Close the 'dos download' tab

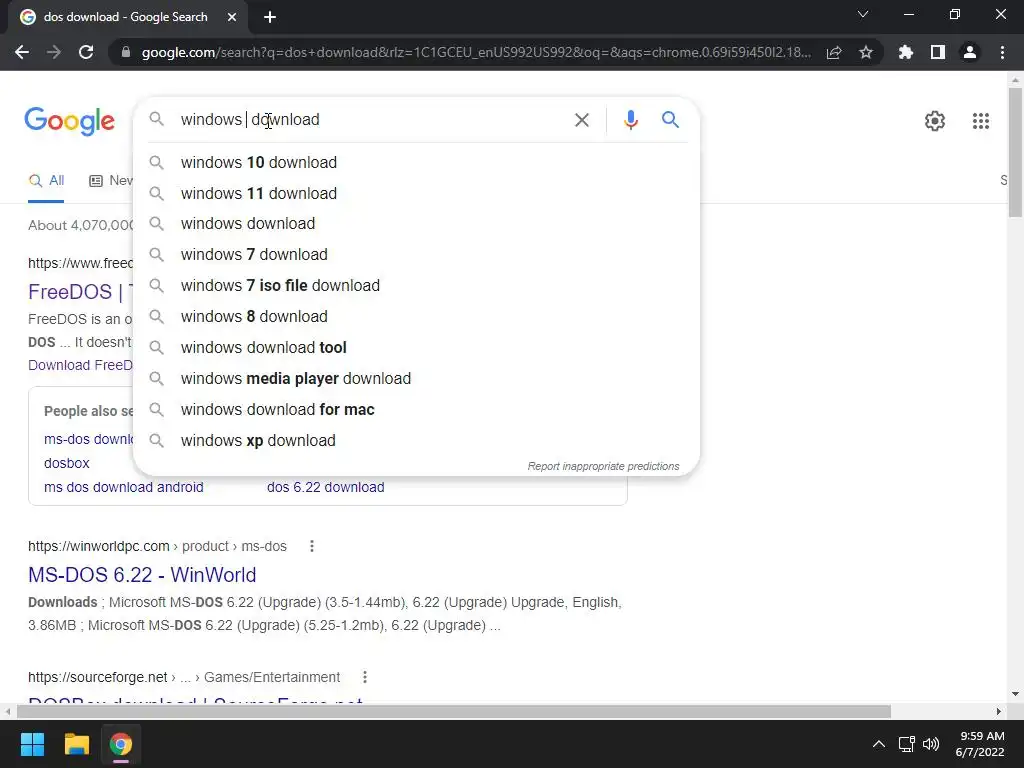pyautogui.click(x=232, y=17)
